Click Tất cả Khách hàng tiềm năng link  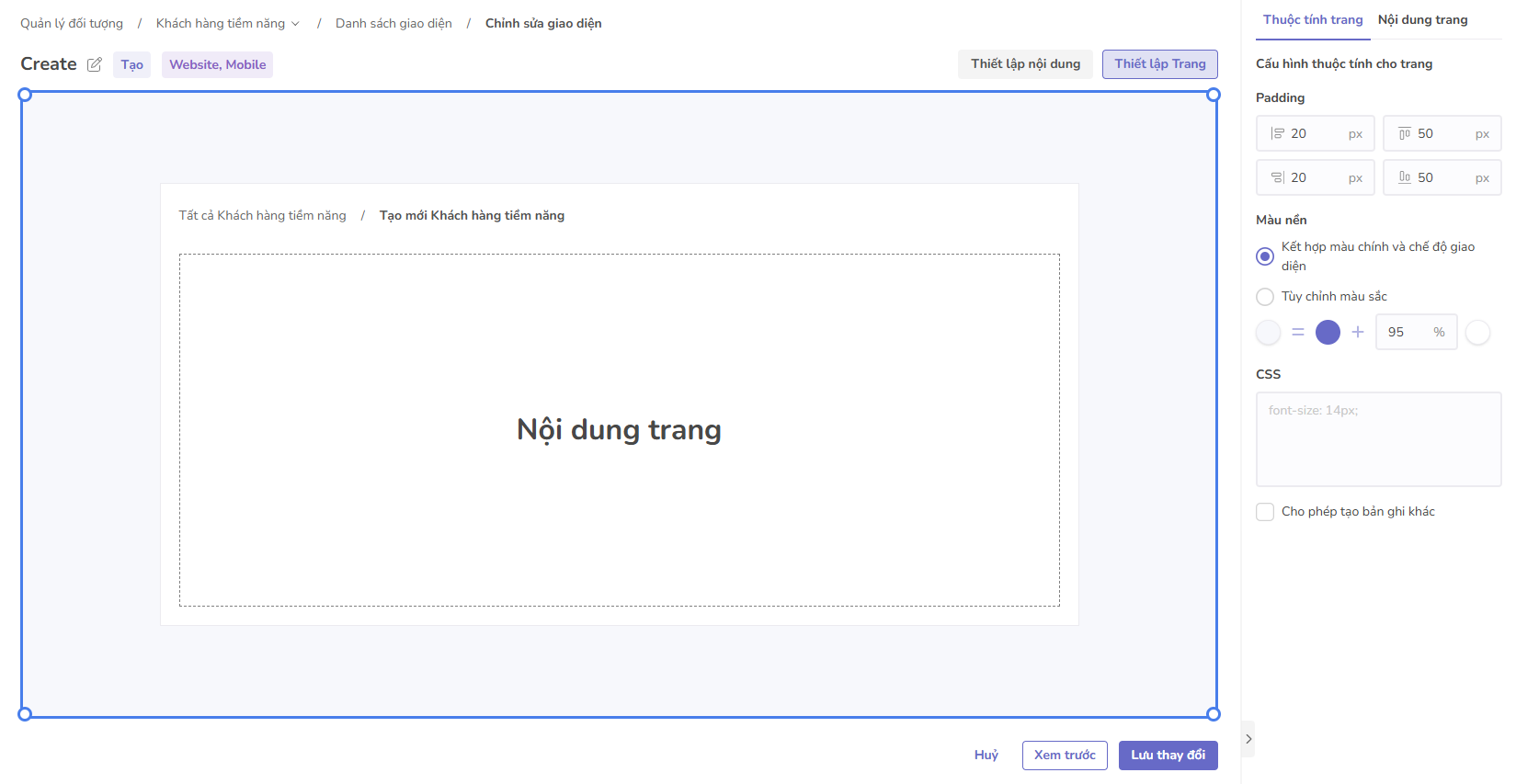point(262,215)
